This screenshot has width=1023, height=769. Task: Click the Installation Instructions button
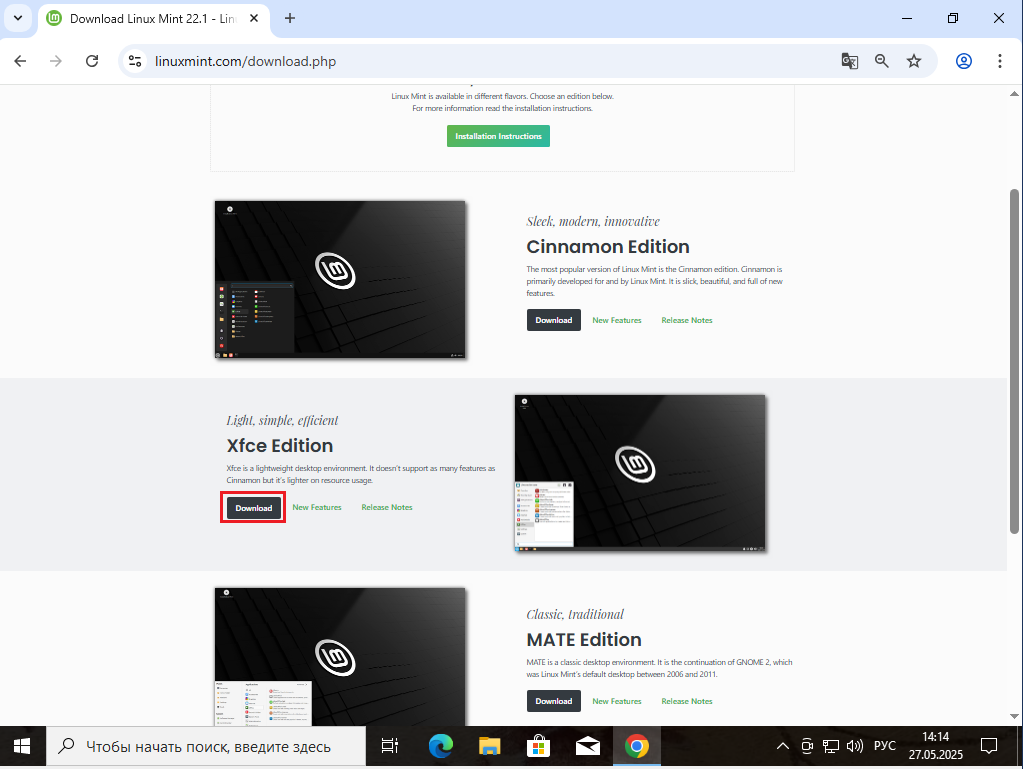coord(498,136)
